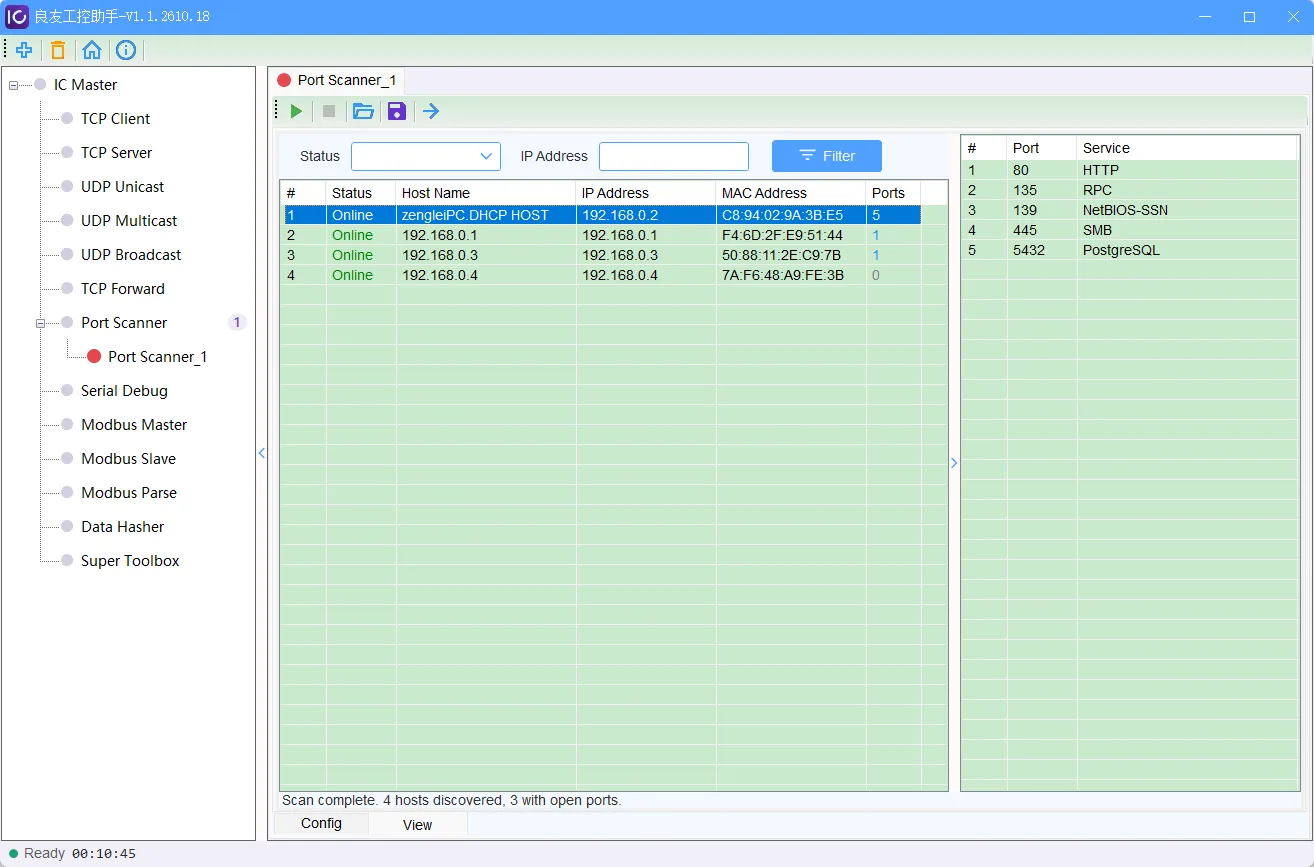Select the Port Scanner_1 document tab
The height and width of the screenshot is (867, 1314).
tap(337, 80)
